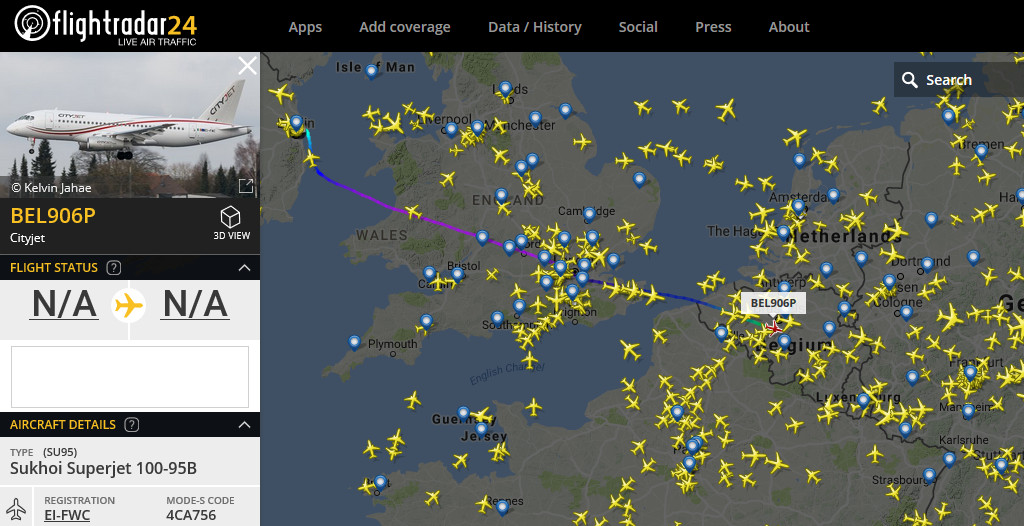Click the flight progress plane icon
This screenshot has width=1024, height=526.
point(129,304)
